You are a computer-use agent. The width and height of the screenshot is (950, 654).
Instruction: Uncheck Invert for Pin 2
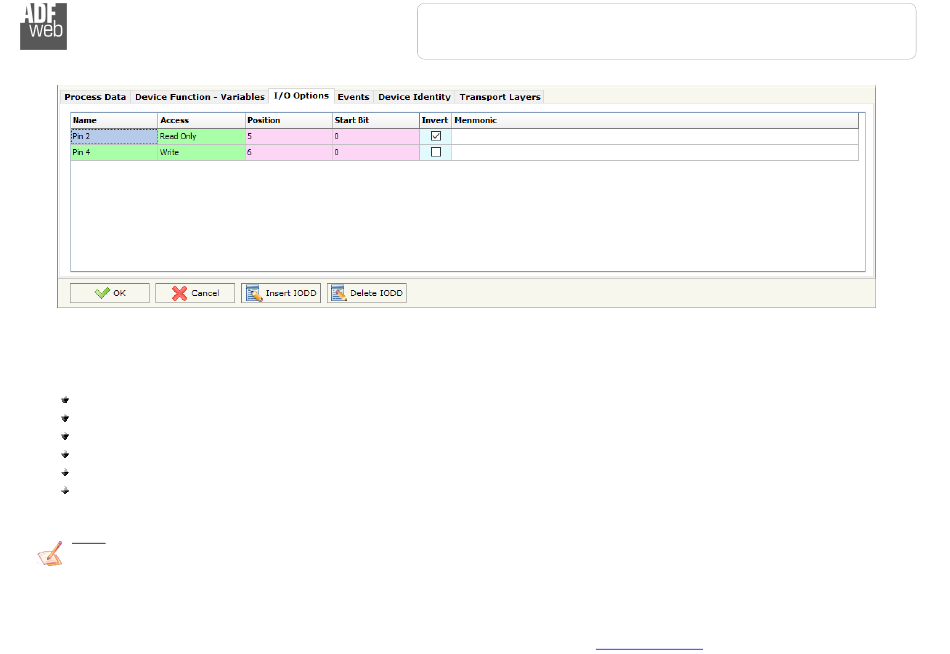click(x=435, y=136)
